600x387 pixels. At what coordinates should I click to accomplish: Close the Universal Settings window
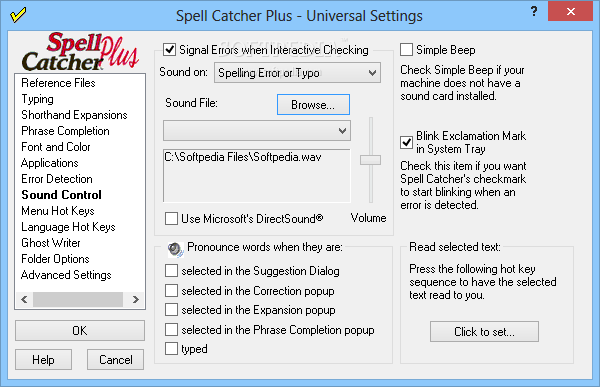571,11
